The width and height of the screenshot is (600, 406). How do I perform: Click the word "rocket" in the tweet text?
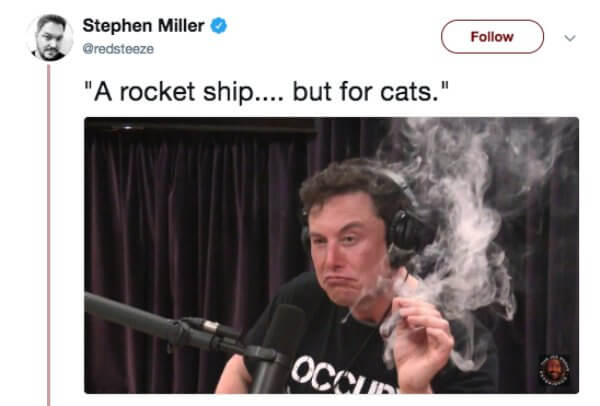pyautogui.click(x=157, y=92)
